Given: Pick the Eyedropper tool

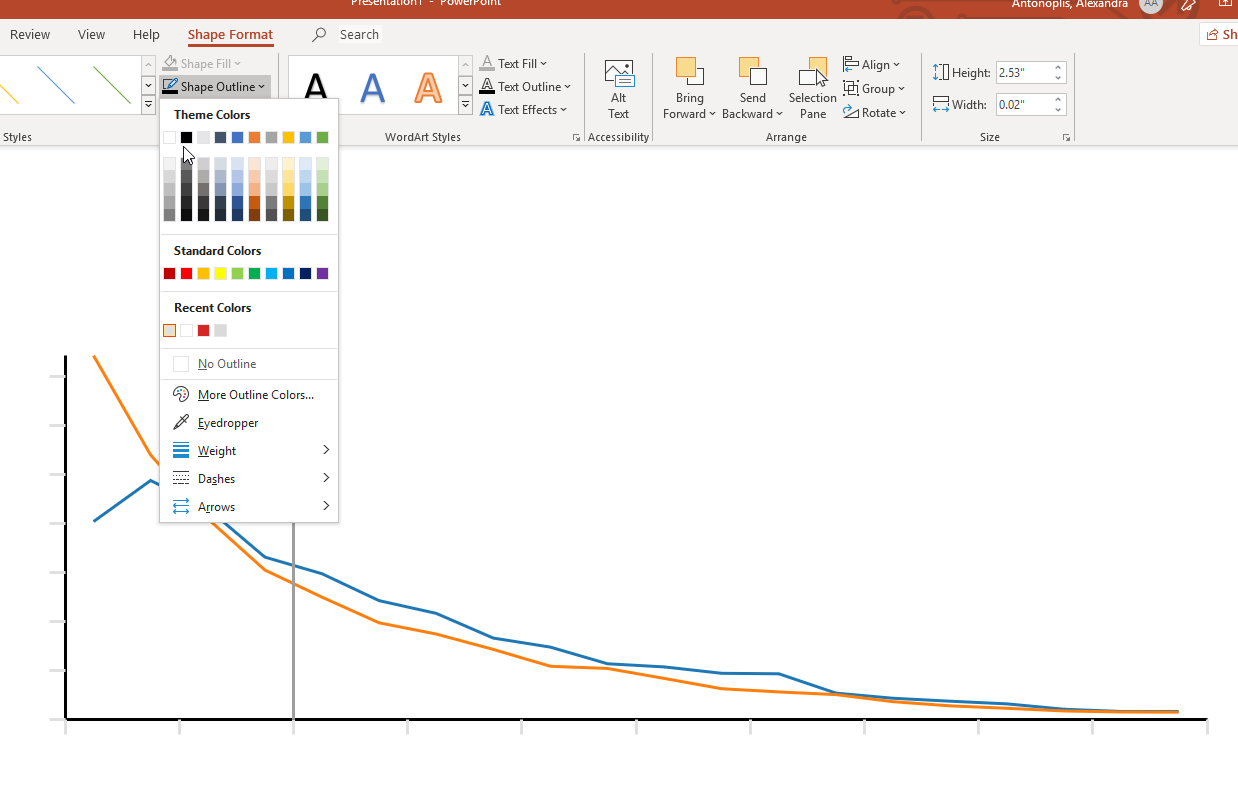Looking at the screenshot, I should [228, 423].
